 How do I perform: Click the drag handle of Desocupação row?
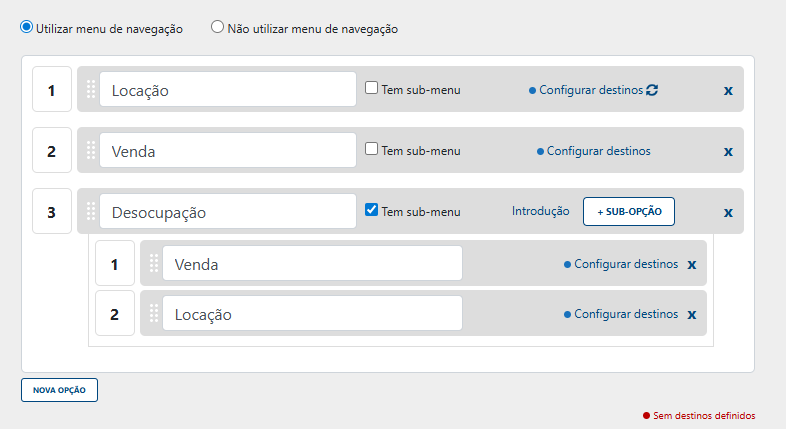pos(91,211)
